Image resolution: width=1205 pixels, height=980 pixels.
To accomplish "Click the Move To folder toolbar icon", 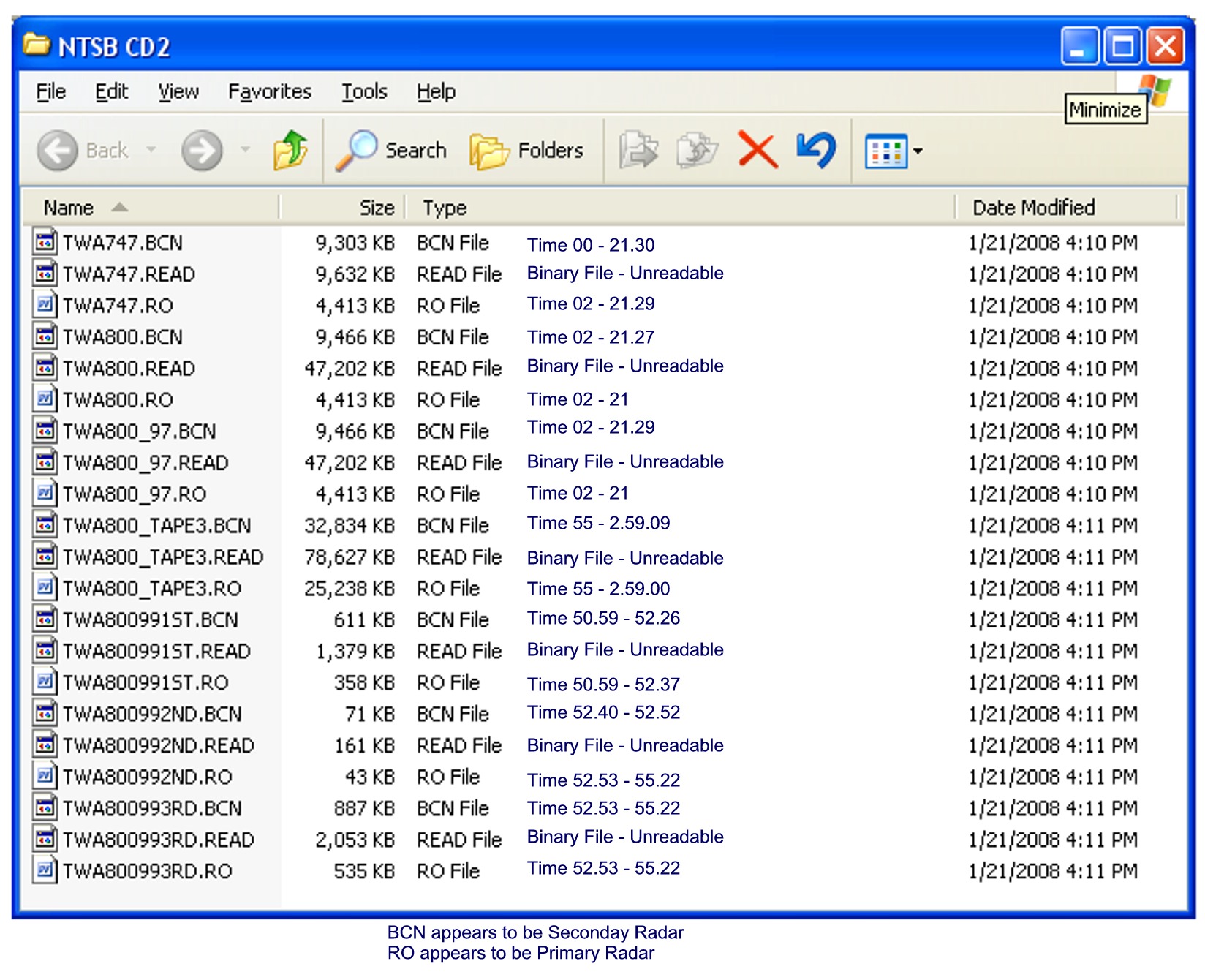I will click(638, 150).
